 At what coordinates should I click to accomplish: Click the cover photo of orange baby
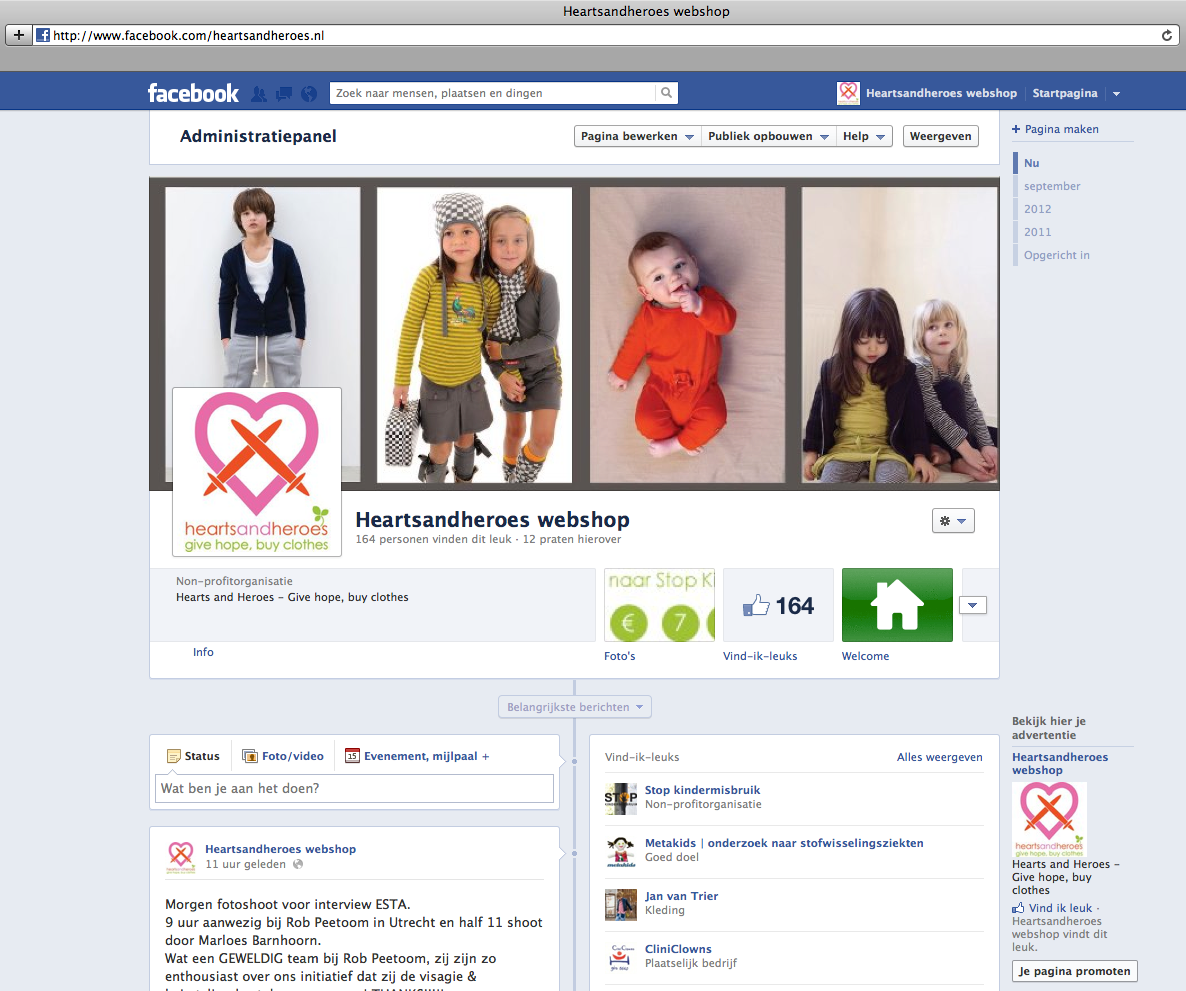tap(687, 335)
